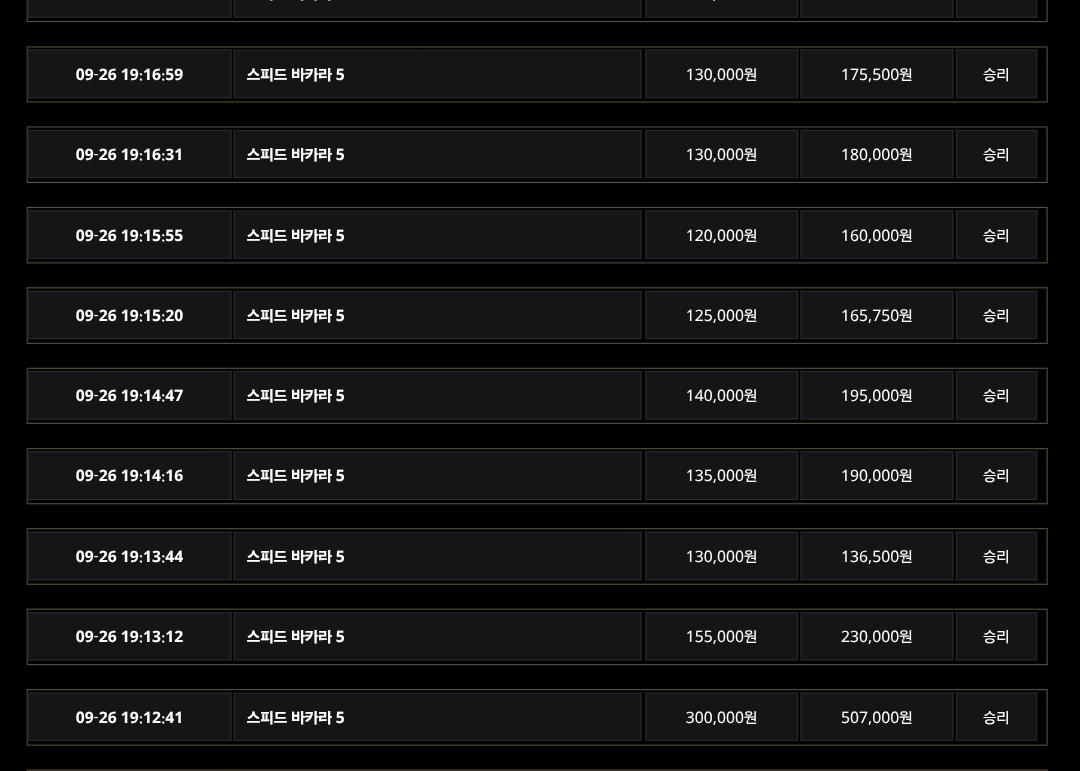Select the 140,000원 bet amount
This screenshot has height=771, width=1080.
point(721,396)
